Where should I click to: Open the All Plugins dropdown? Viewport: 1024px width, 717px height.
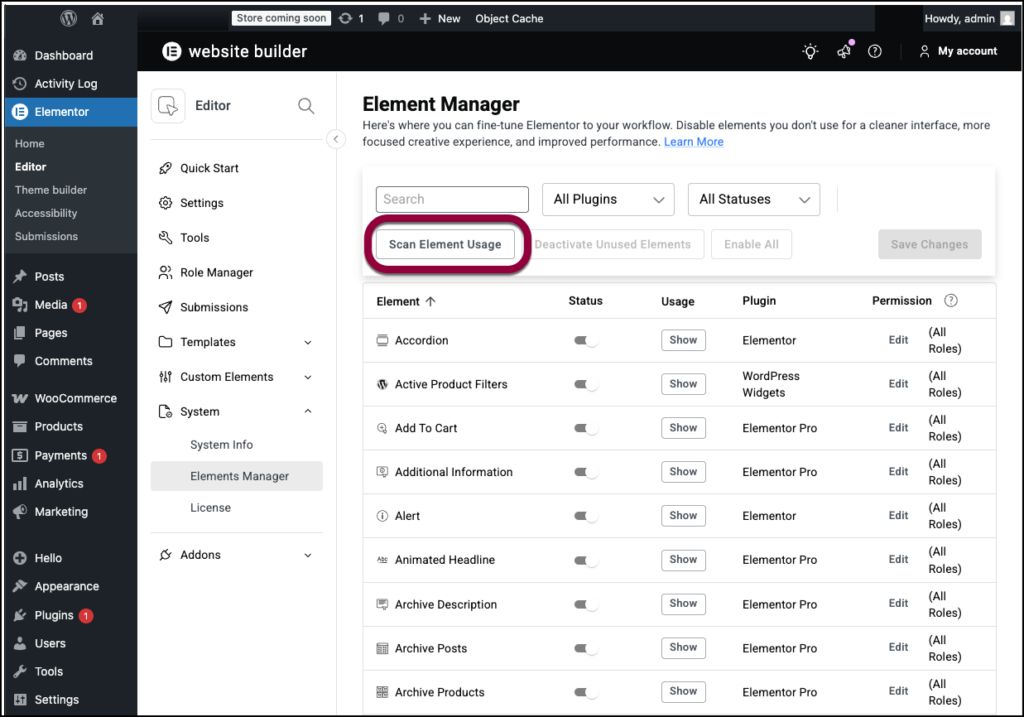pos(607,199)
